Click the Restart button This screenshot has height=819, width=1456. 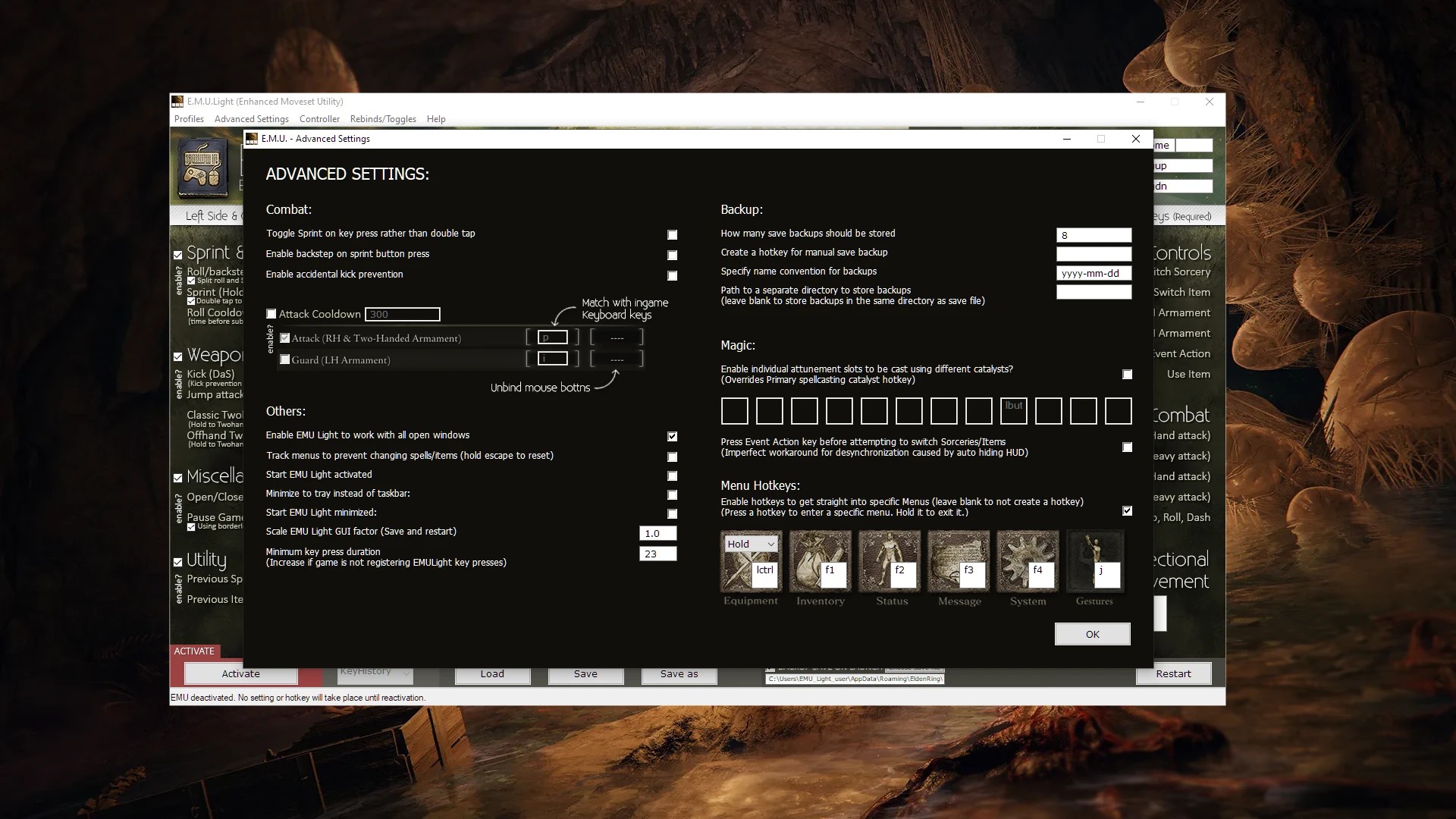(x=1173, y=673)
